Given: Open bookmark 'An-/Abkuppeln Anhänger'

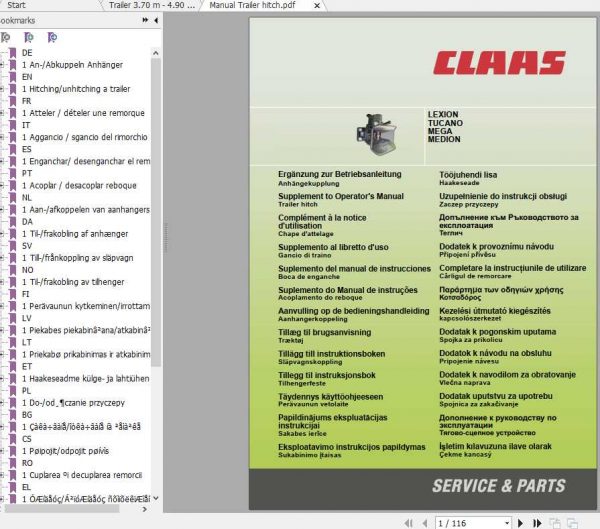Looking at the screenshot, I should [72, 65].
